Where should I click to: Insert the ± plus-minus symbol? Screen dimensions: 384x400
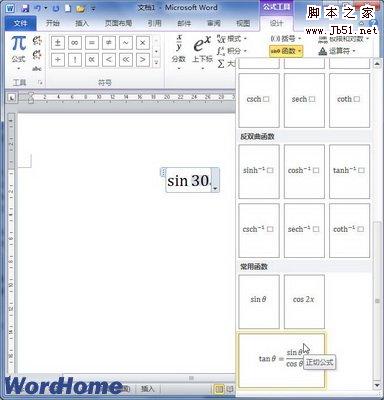[x=58, y=43]
